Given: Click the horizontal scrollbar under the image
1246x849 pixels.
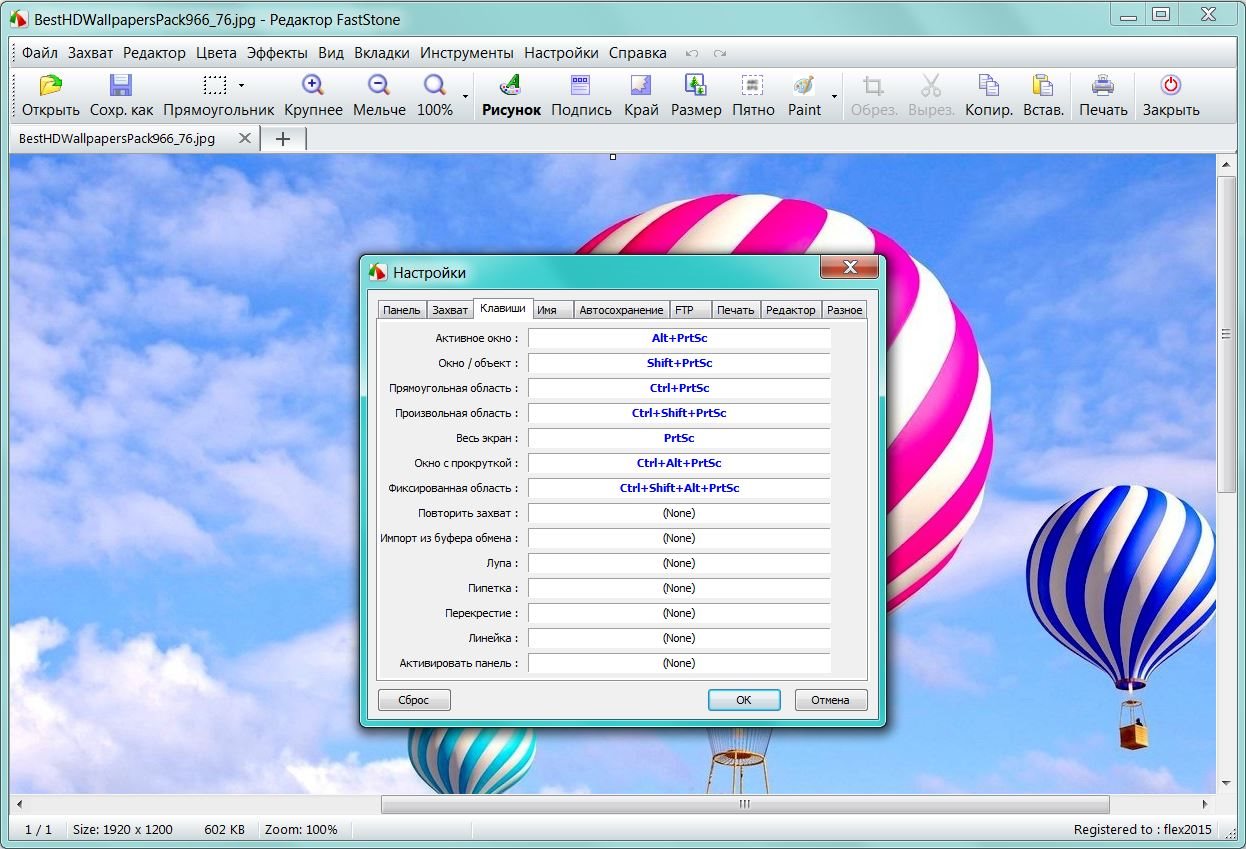Looking at the screenshot, I should (744, 804).
